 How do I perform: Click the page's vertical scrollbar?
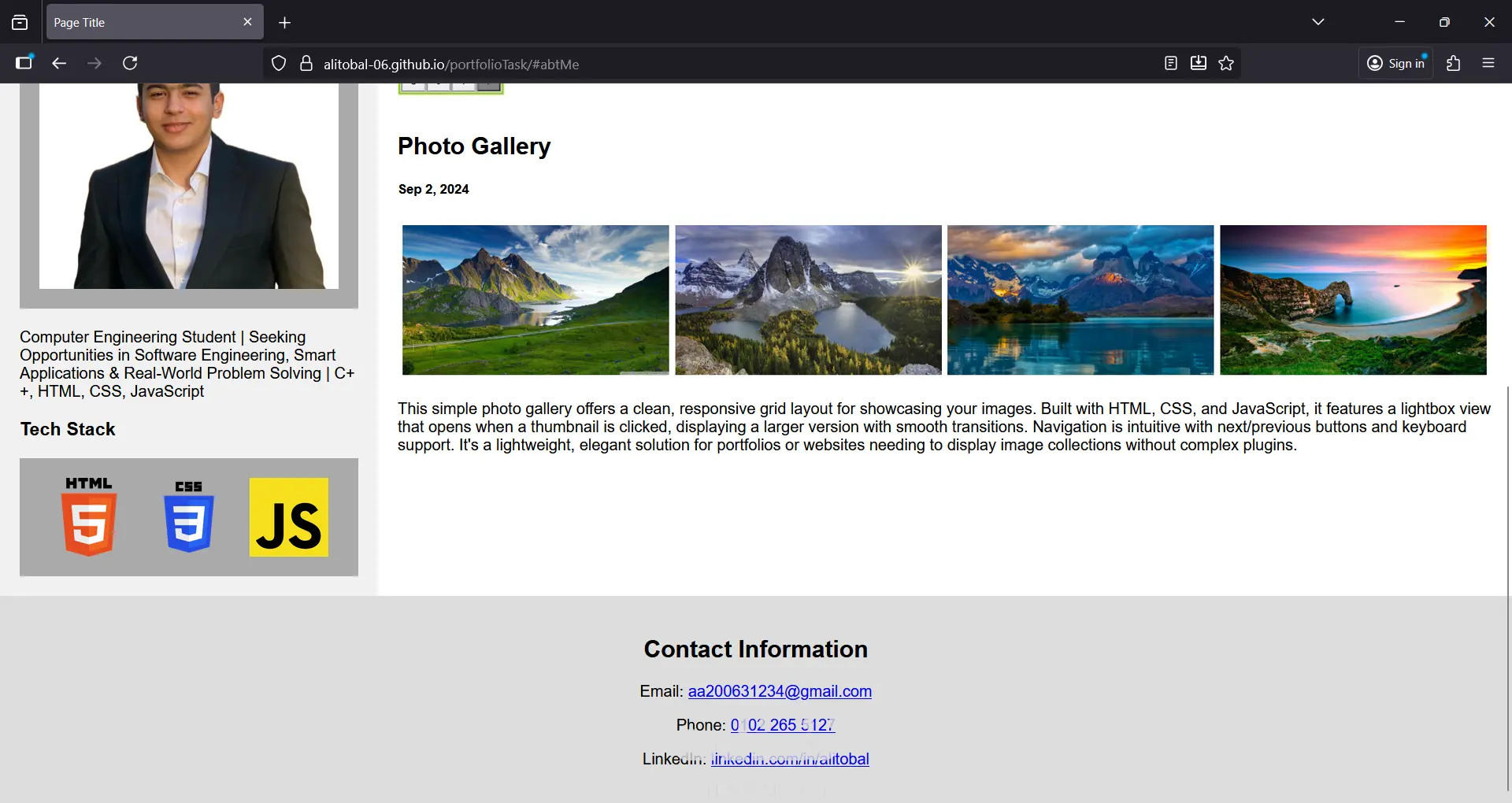[x=1508, y=589]
